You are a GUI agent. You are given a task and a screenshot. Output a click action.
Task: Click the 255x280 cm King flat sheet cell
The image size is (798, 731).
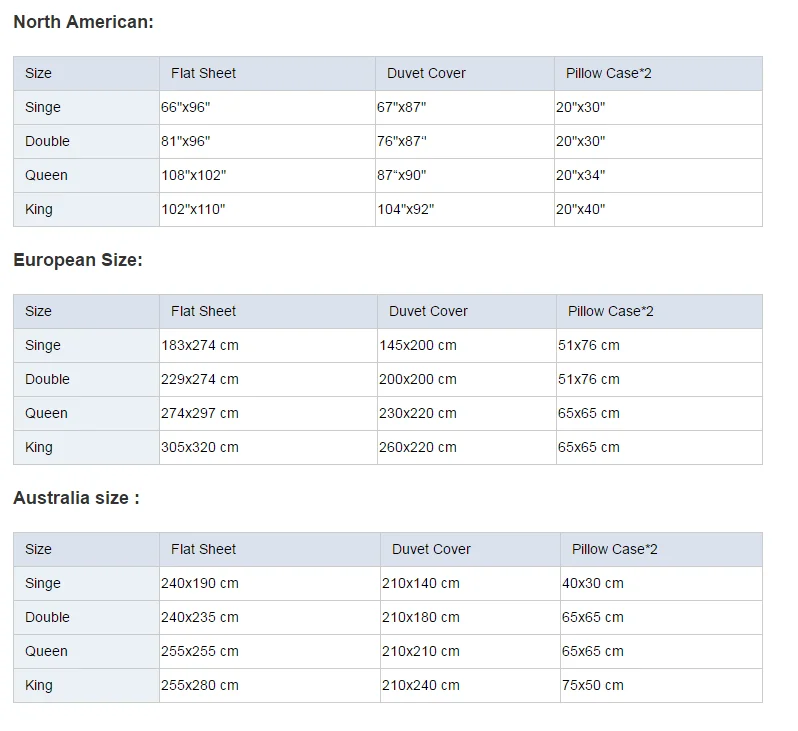pos(200,685)
